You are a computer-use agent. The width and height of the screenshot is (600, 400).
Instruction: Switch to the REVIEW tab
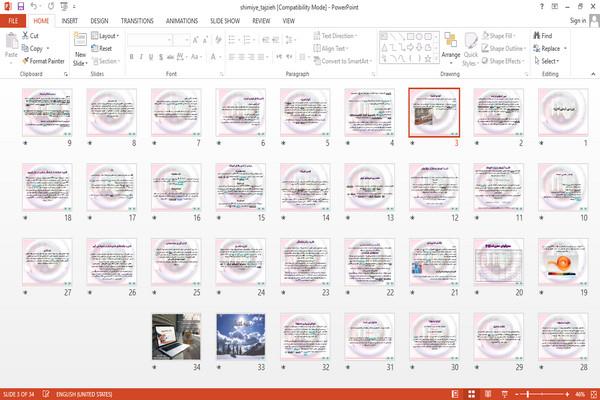click(261, 21)
